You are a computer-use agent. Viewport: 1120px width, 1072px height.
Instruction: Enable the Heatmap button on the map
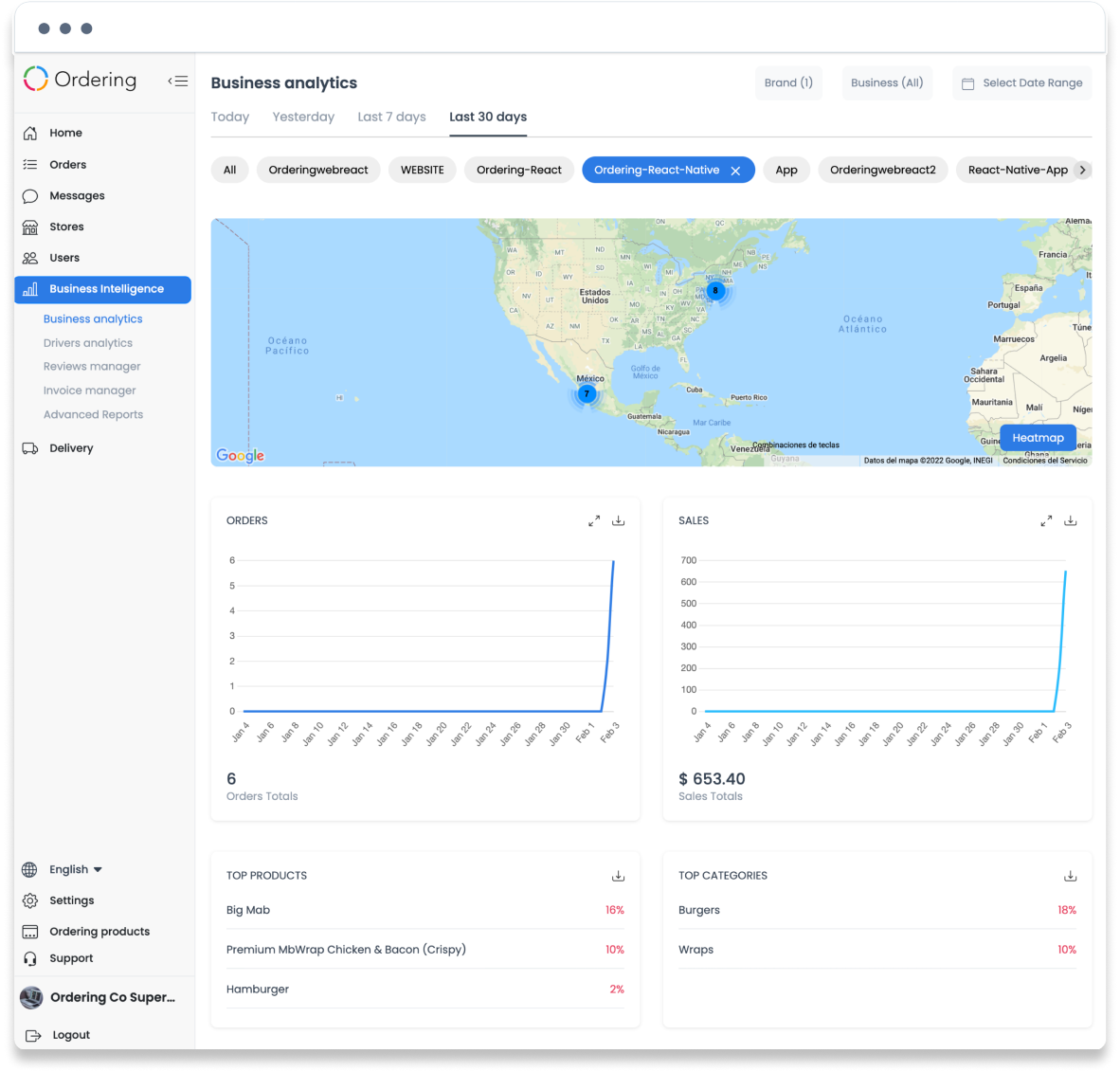tap(1038, 438)
